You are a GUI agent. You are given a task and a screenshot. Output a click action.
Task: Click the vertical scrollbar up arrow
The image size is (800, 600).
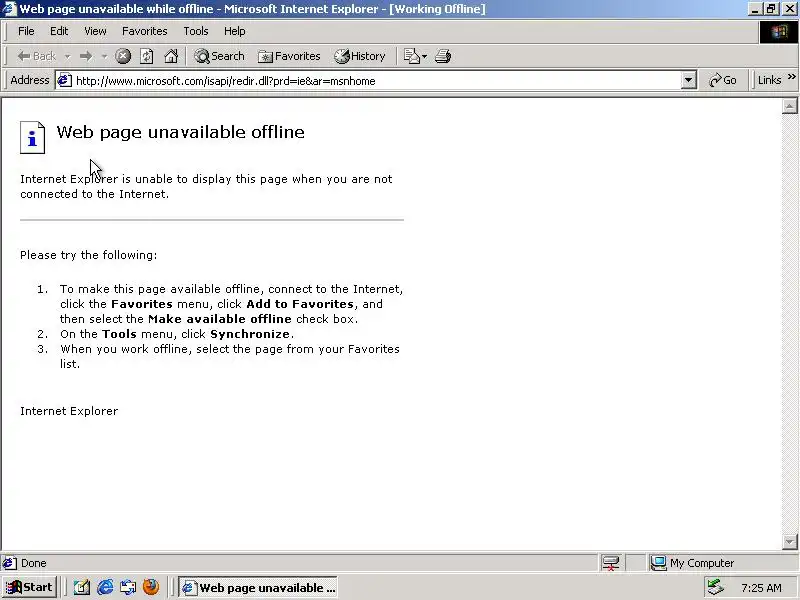(789, 106)
